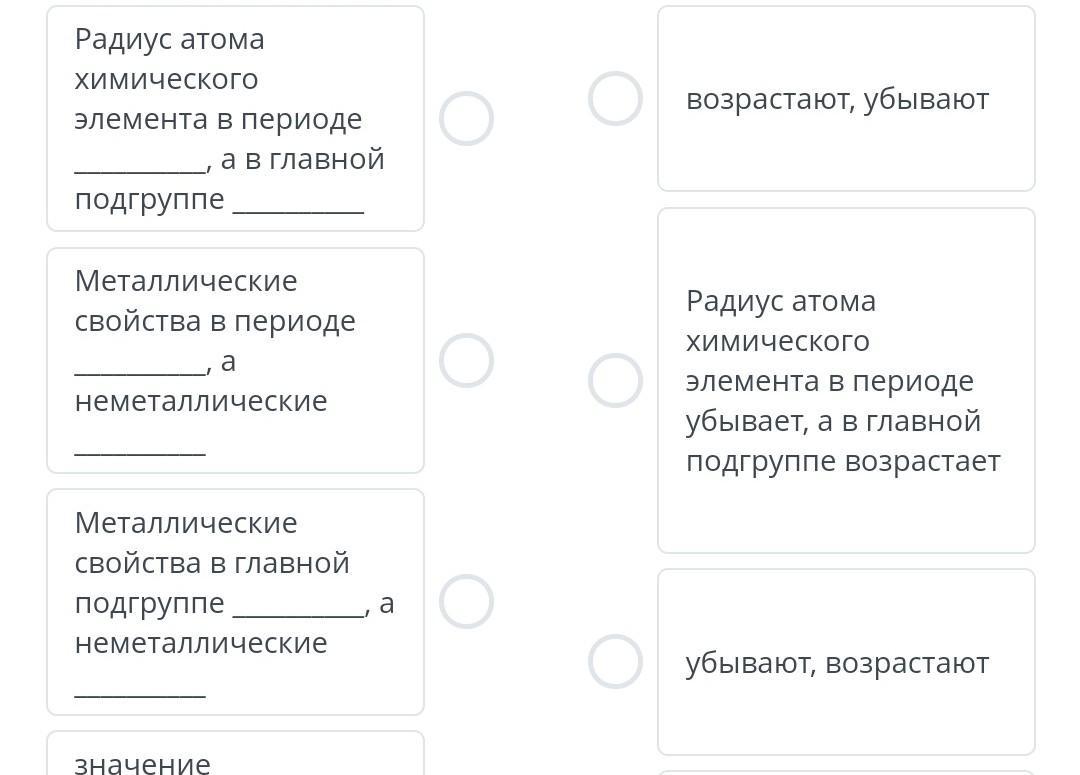Choose the answer card 'убывают, возрастают'
This screenshot has height=775, width=1080.
pyautogui.click(x=846, y=662)
